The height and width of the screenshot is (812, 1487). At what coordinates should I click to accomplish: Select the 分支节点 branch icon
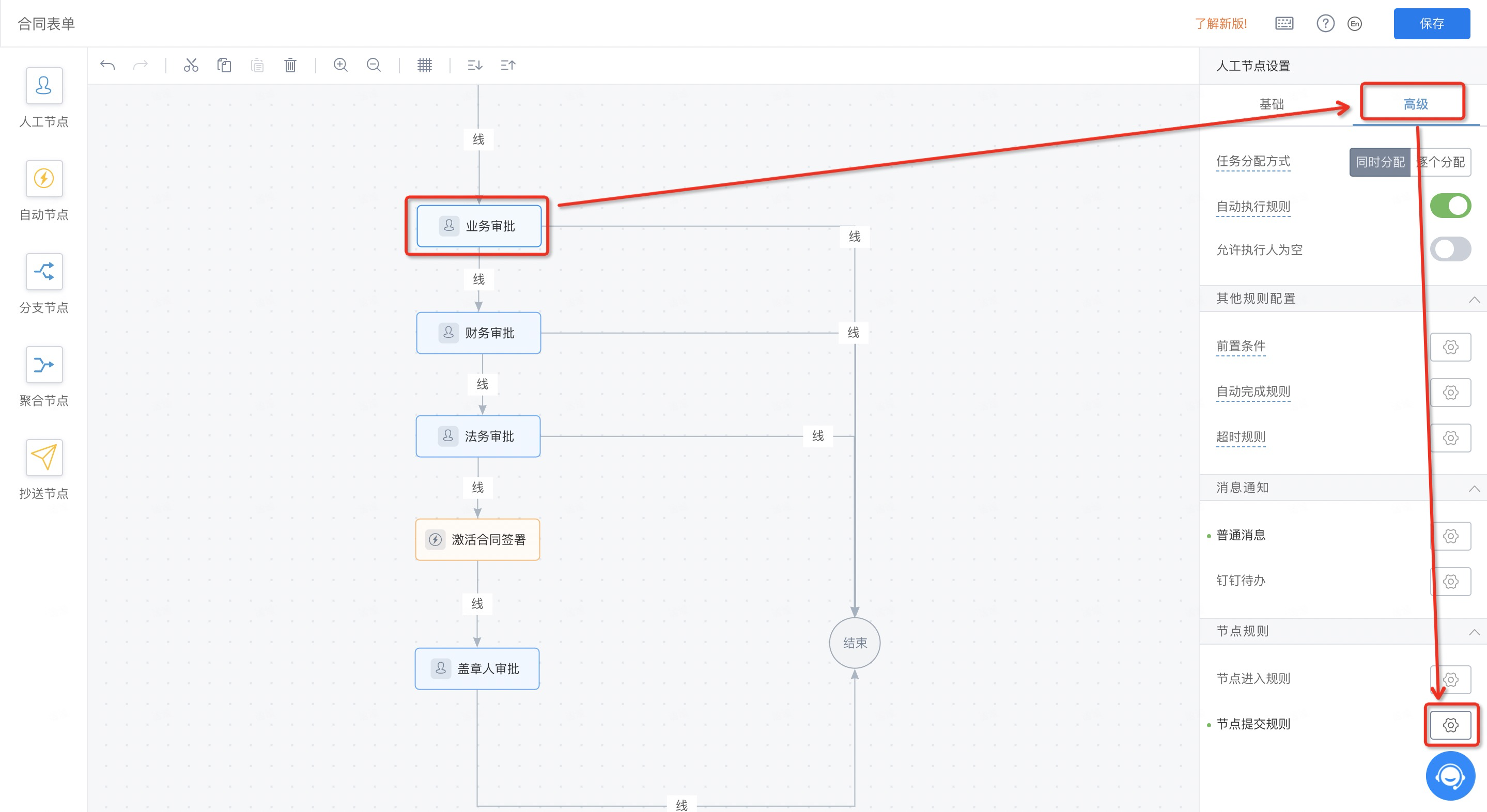(x=44, y=271)
